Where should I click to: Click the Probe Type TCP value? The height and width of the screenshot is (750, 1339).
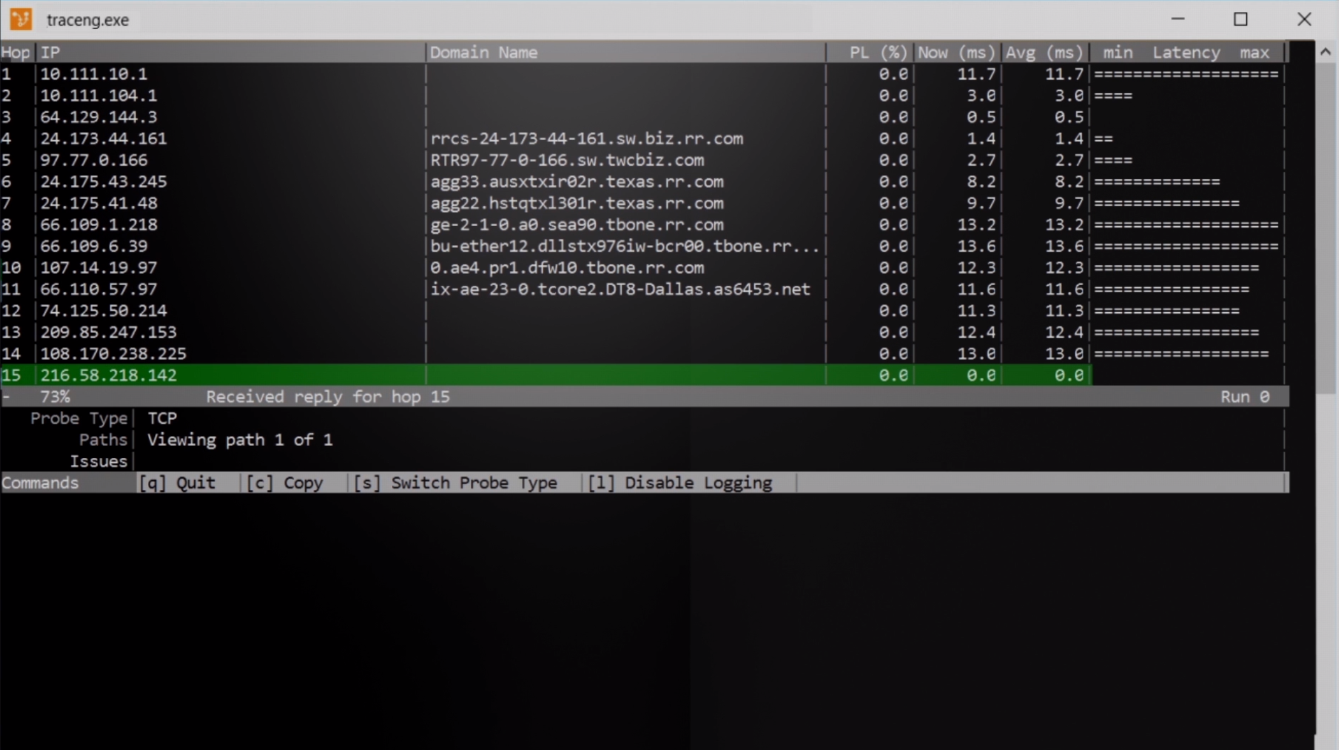162,418
